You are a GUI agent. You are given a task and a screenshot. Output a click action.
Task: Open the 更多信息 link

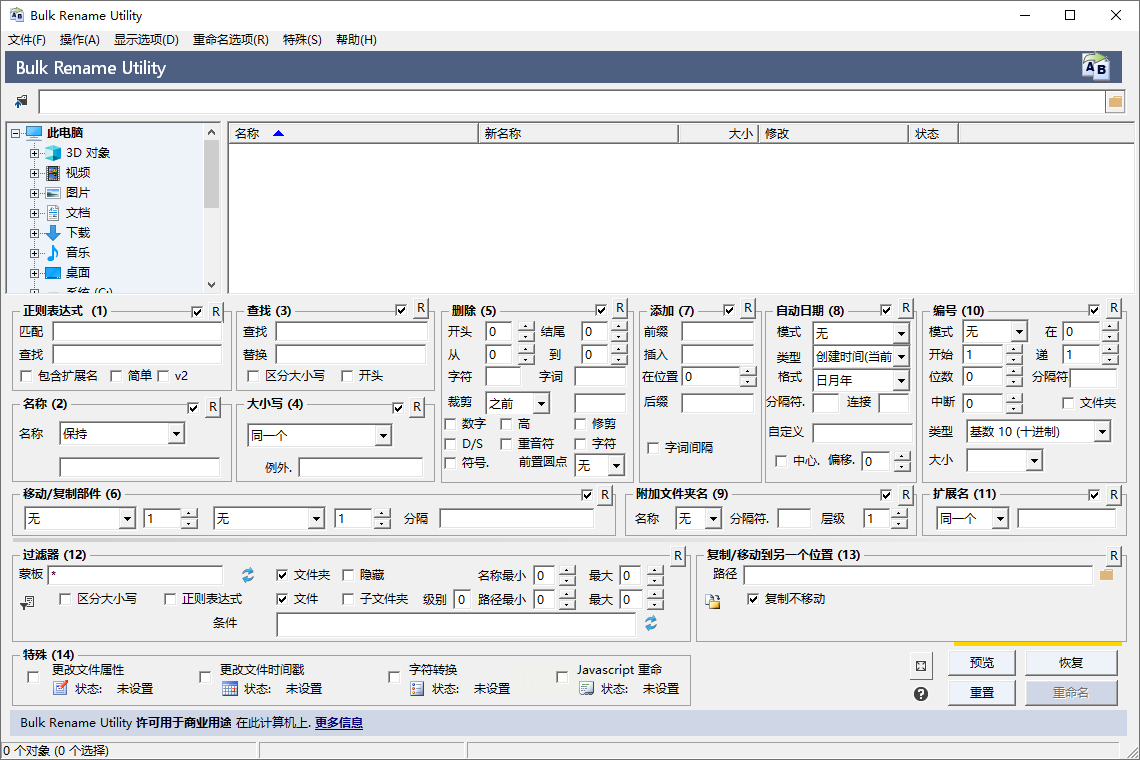click(x=338, y=723)
